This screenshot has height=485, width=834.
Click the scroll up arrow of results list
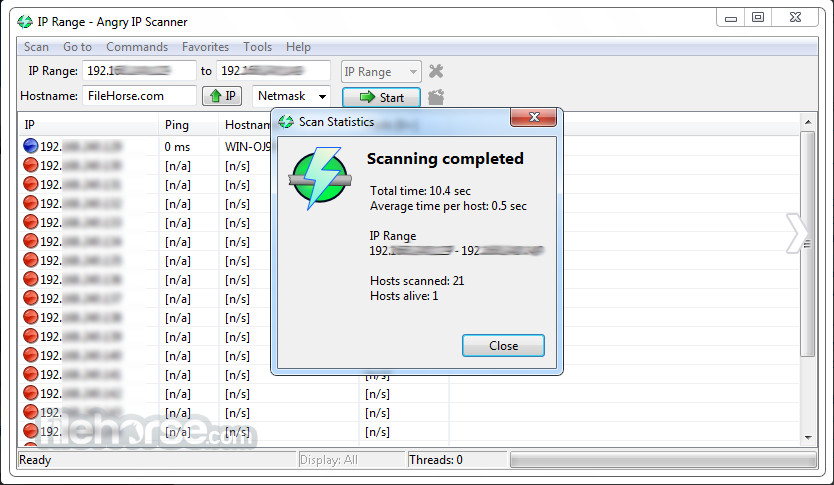pos(808,122)
